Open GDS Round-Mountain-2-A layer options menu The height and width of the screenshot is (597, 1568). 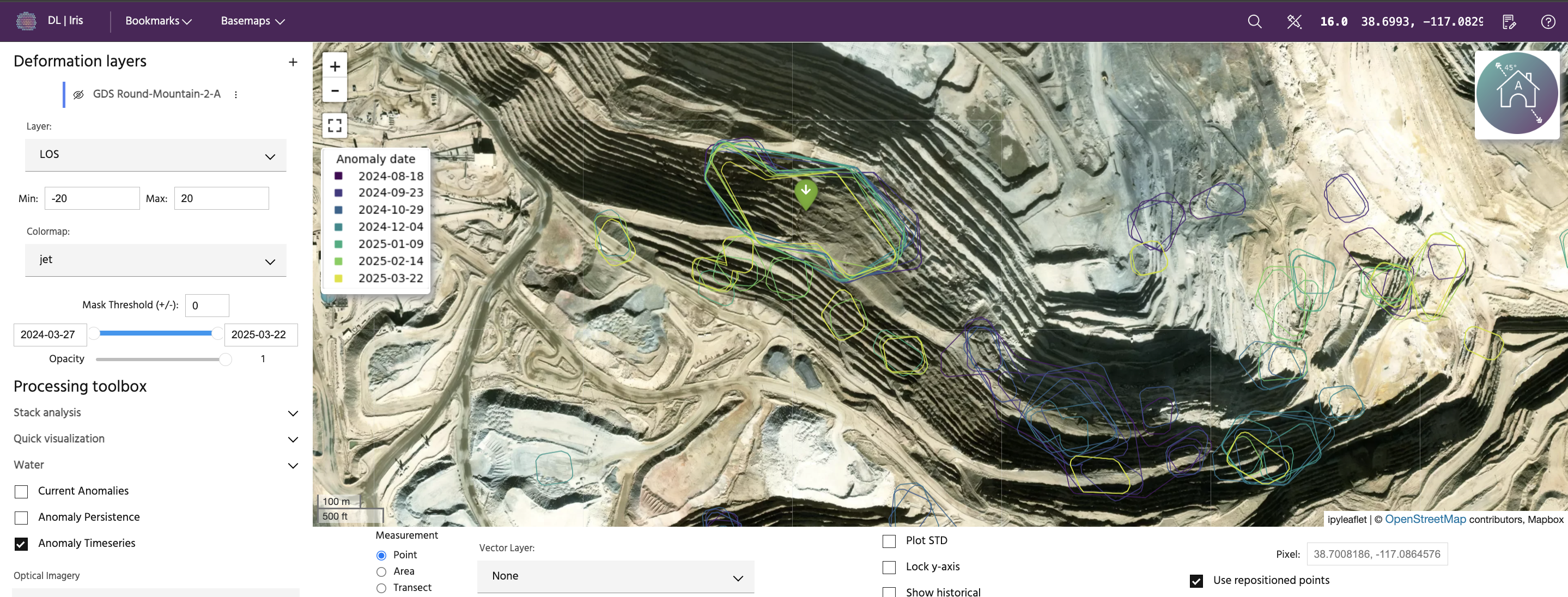236,94
